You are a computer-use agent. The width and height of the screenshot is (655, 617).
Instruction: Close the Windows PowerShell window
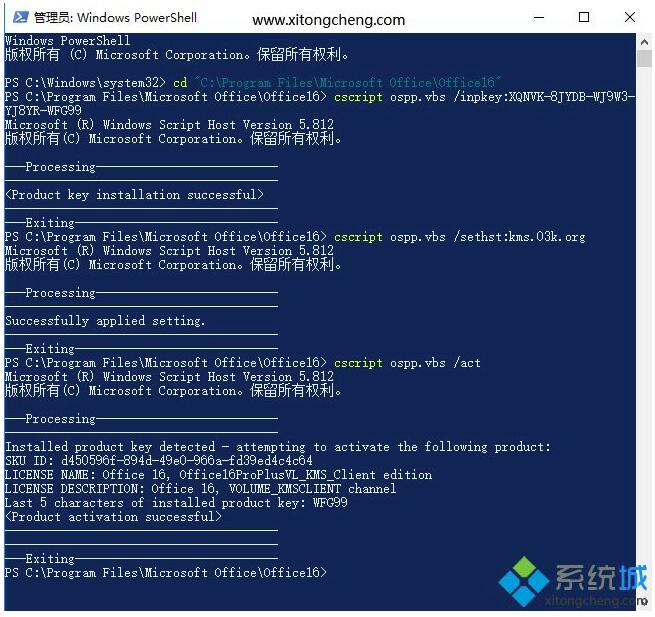[630, 18]
